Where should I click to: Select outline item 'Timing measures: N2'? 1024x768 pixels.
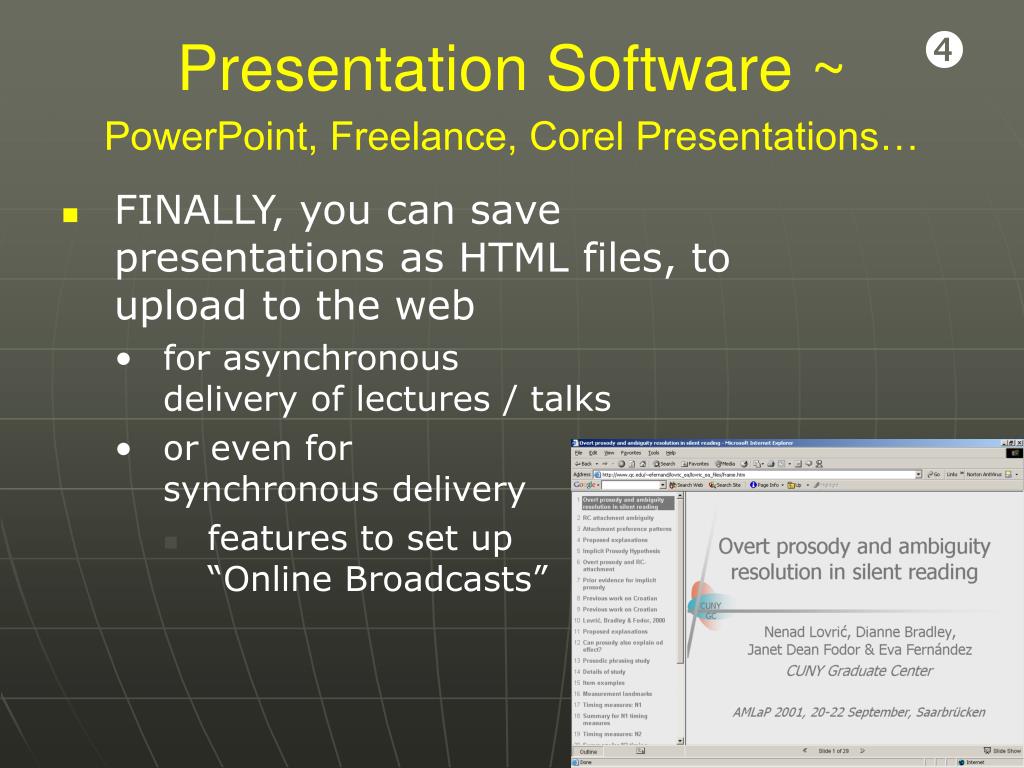coord(612,734)
